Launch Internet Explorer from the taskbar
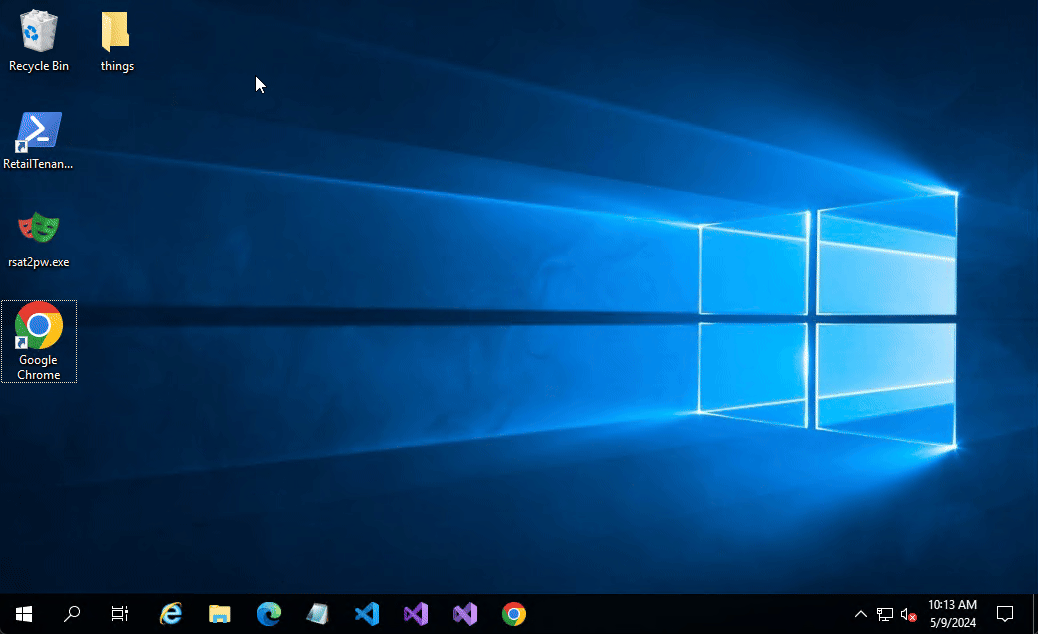Screen dimensions: 1038x634 pos(171,614)
